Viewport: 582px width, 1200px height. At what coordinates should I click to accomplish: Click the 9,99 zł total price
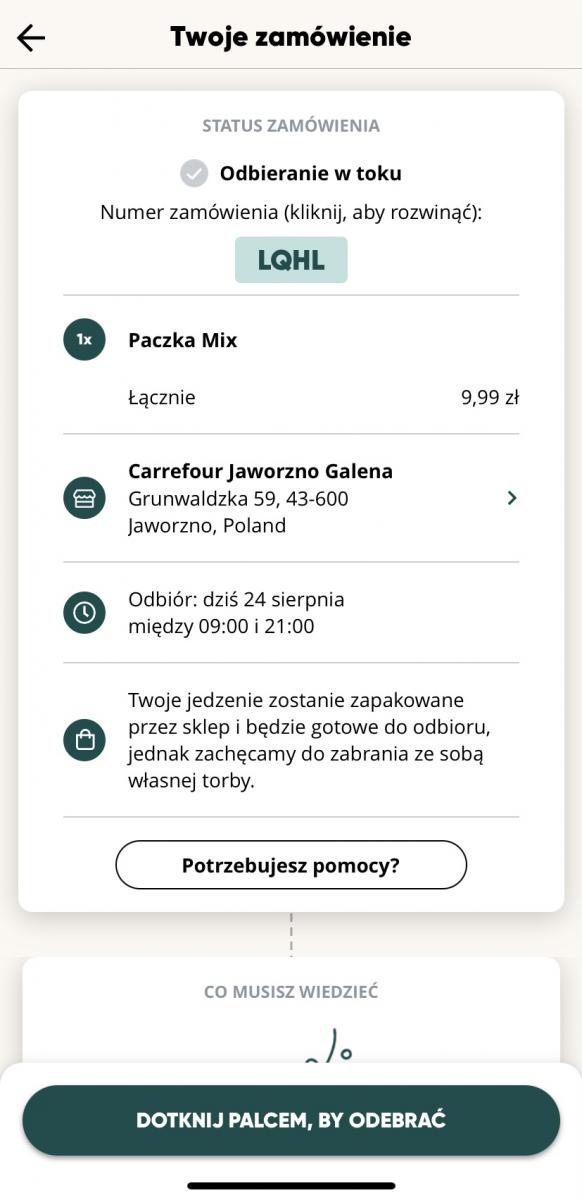490,398
